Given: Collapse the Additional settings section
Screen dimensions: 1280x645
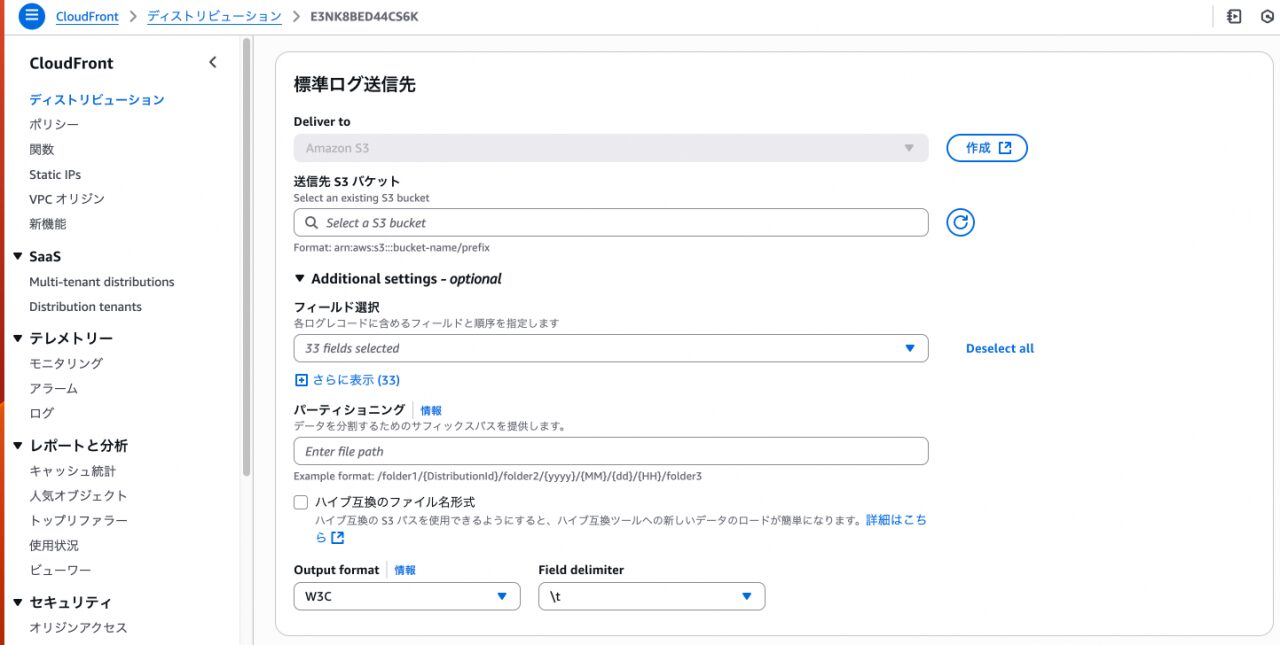Looking at the screenshot, I should (300, 279).
